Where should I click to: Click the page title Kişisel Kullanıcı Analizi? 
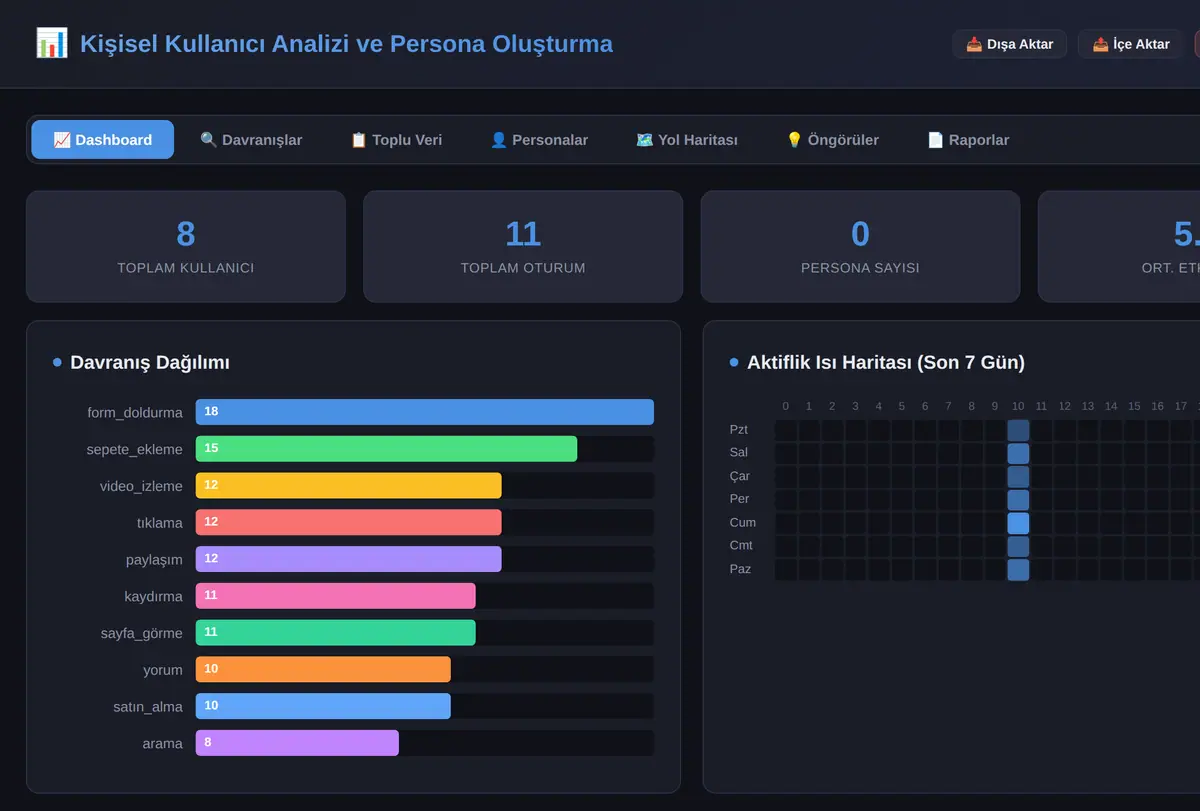point(346,44)
